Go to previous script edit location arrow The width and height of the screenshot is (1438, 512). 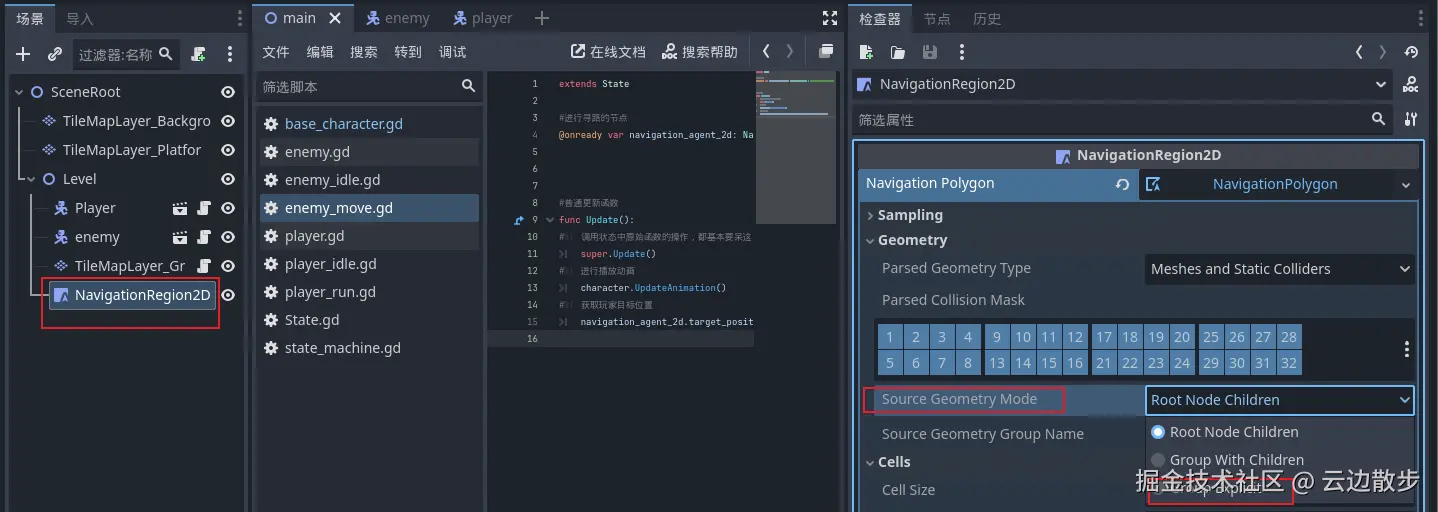pyautogui.click(x=766, y=51)
